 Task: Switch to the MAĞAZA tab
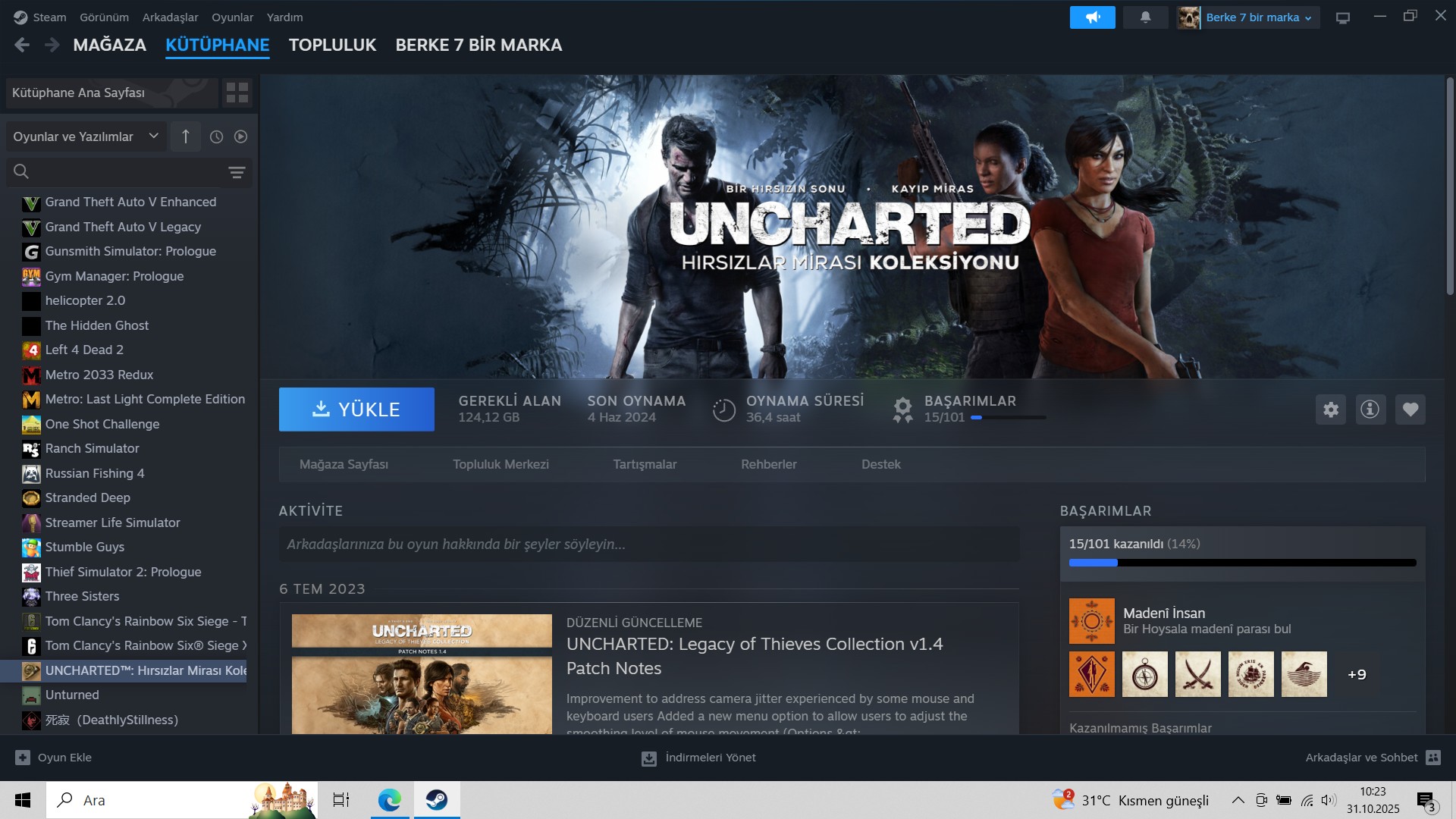[109, 45]
